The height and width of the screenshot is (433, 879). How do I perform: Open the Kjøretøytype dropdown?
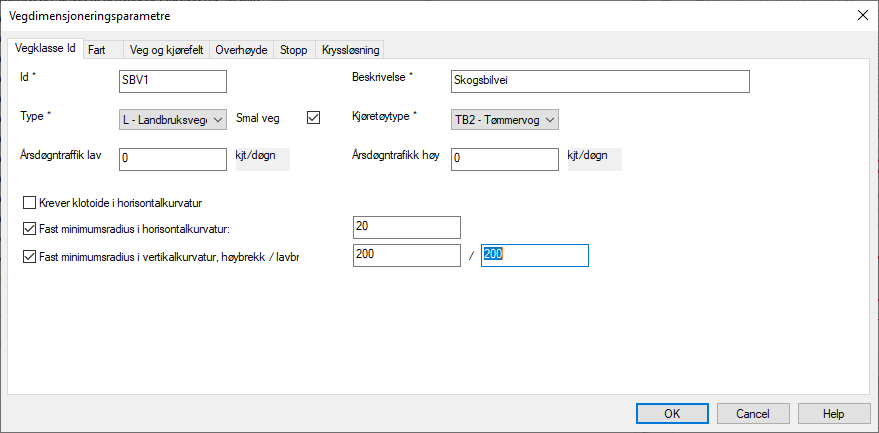pos(504,120)
